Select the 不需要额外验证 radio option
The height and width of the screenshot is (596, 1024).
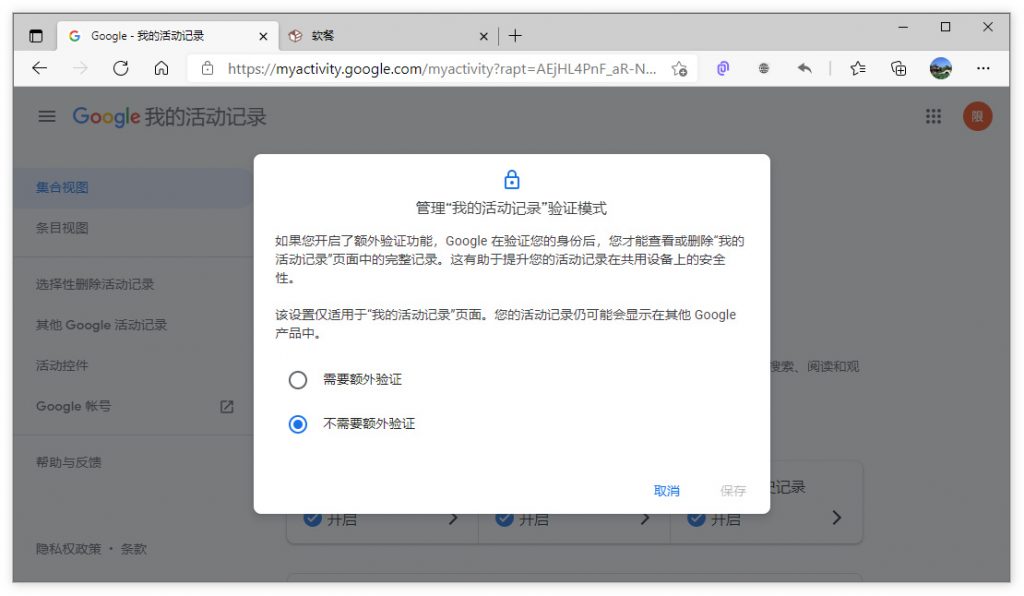point(297,423)
